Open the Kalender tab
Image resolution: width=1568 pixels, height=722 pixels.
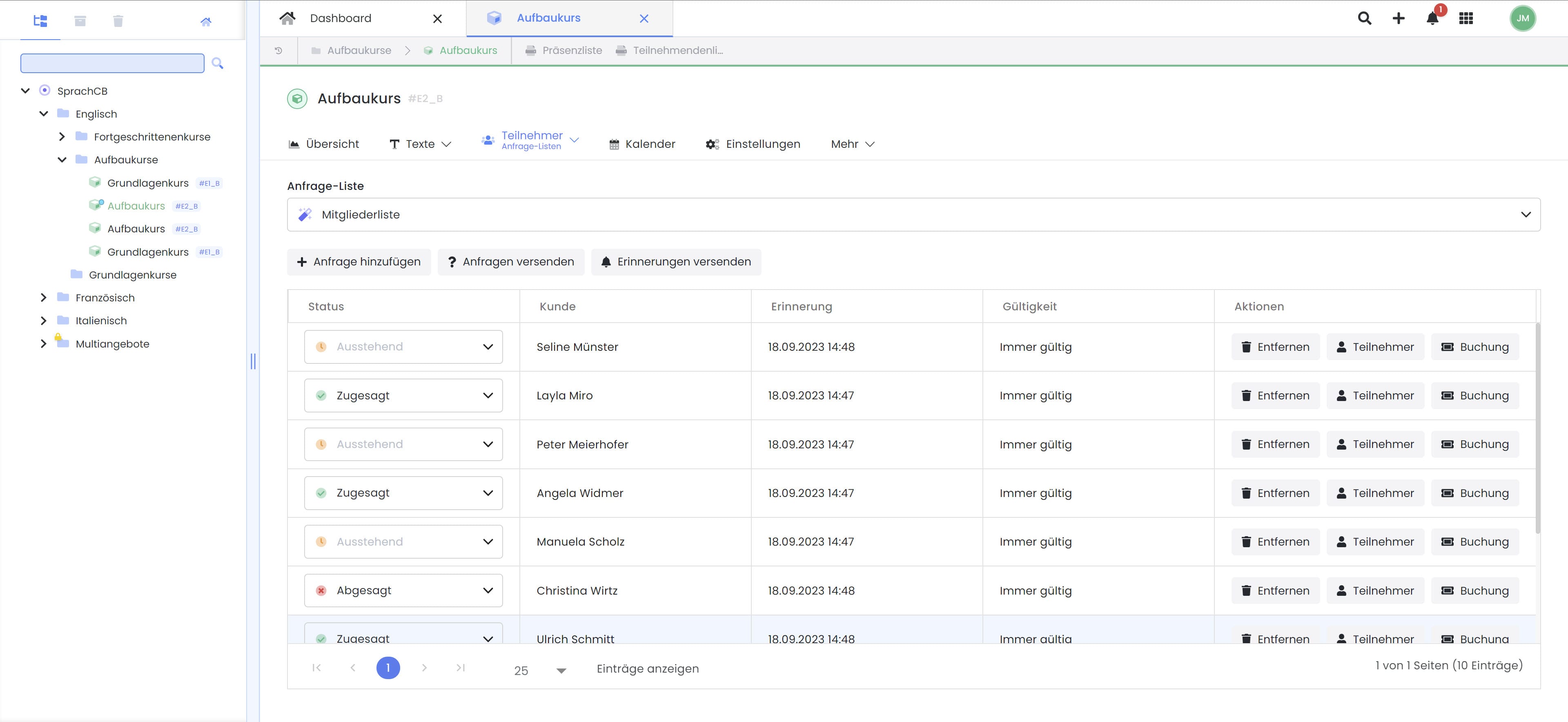click(x=641, y=144)
